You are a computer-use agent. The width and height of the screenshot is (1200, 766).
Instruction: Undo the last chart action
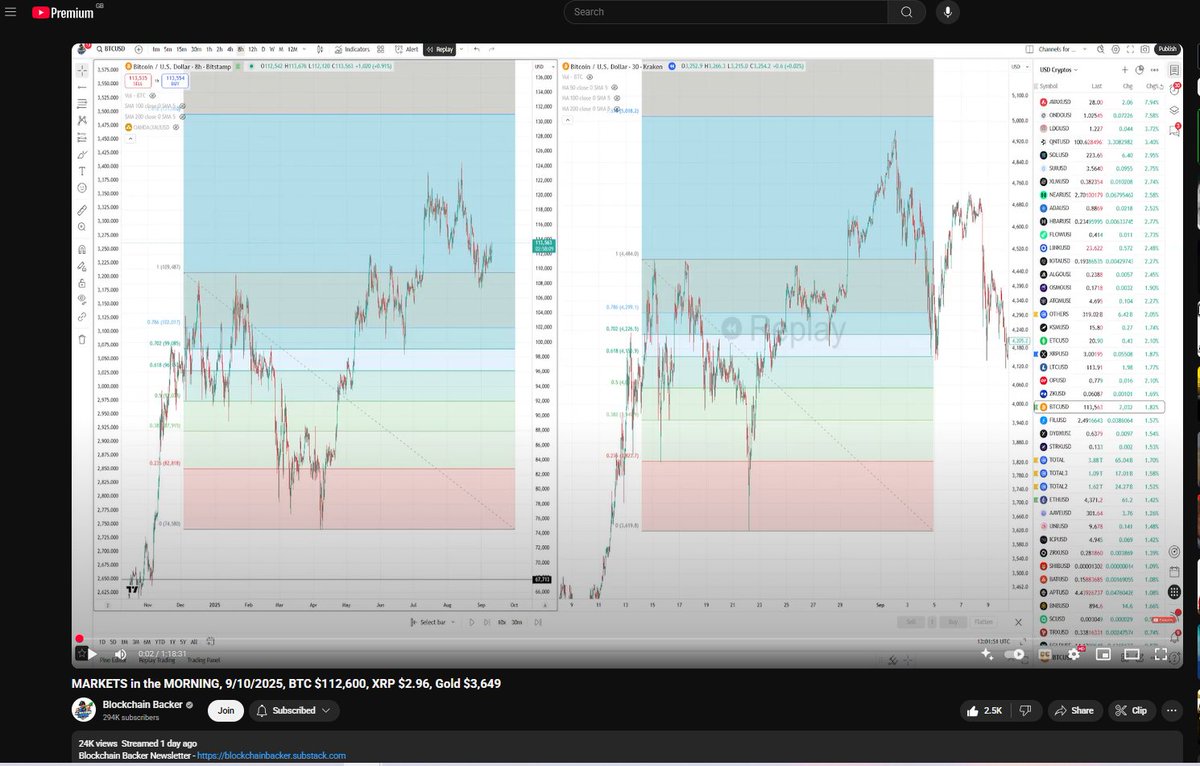point(476,49)
